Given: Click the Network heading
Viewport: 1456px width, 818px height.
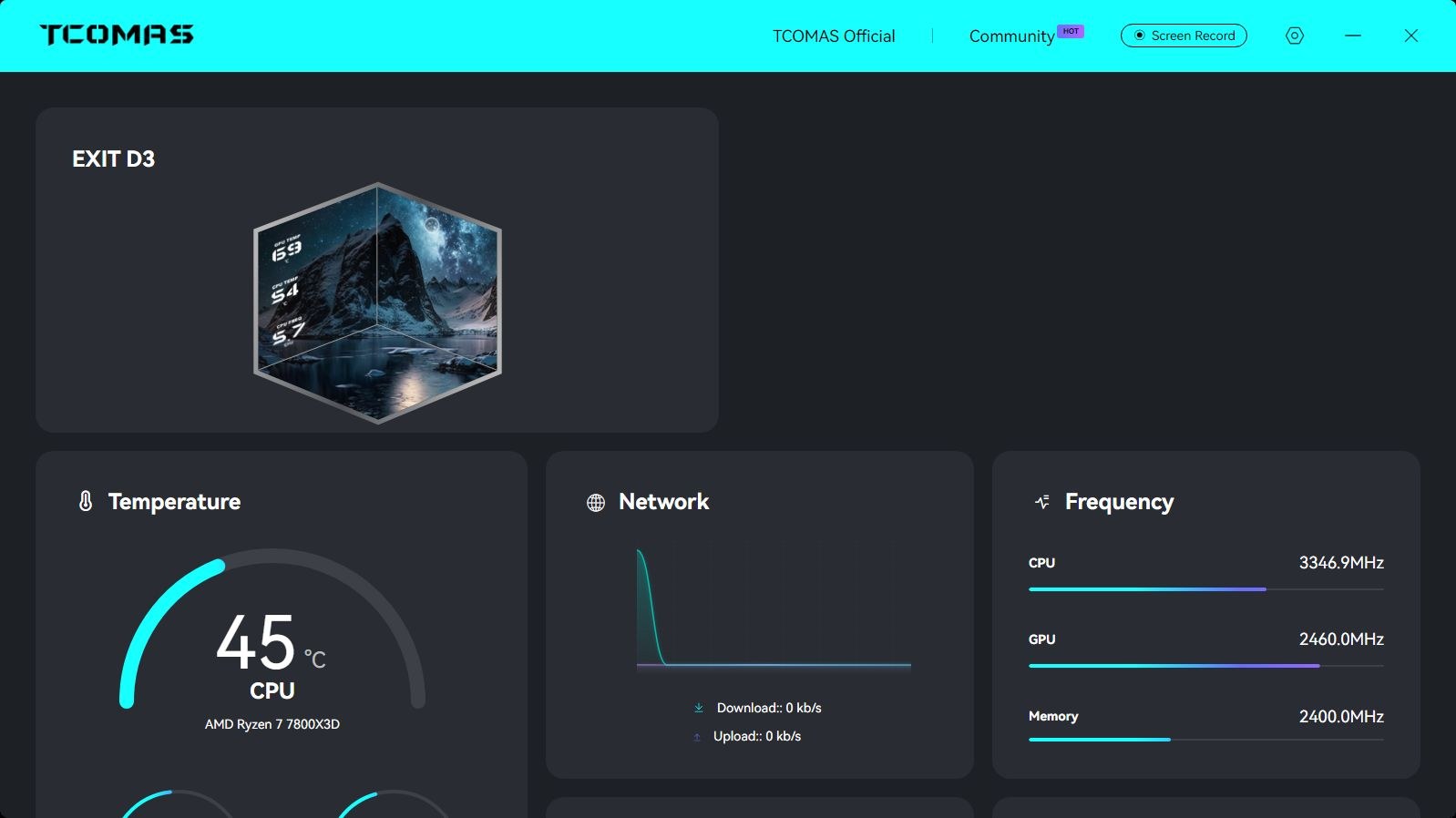Looking at the screenshot, I should coord(663,502).
